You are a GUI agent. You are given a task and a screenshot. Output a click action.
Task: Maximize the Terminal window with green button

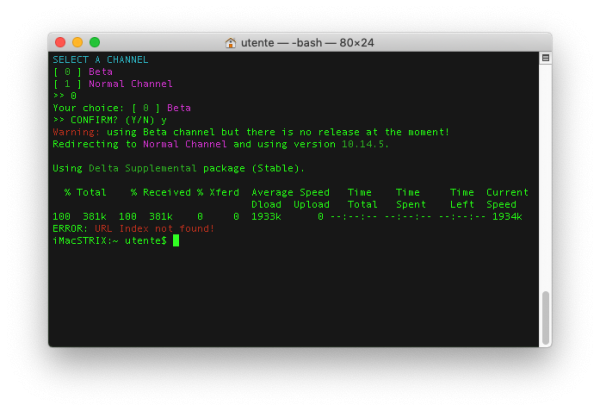coord(95,42)
